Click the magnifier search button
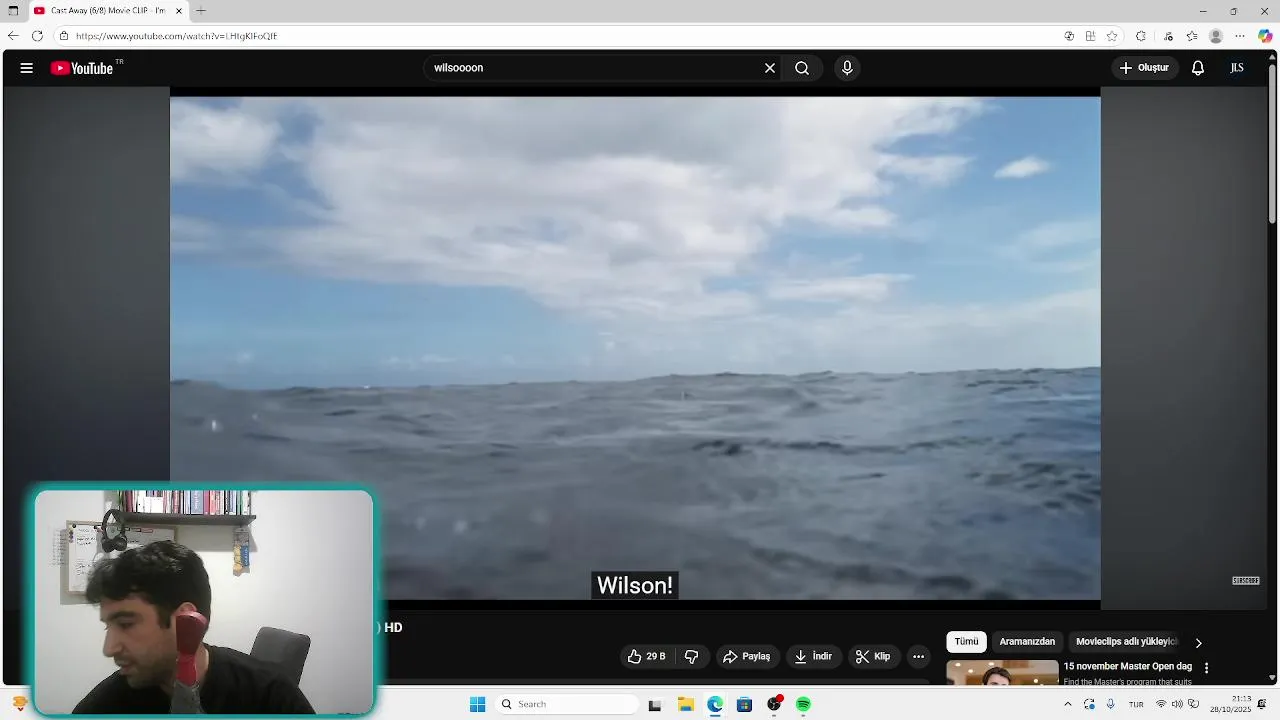The height and width of the screenshot is (720, 1280). tap(802, 68)
